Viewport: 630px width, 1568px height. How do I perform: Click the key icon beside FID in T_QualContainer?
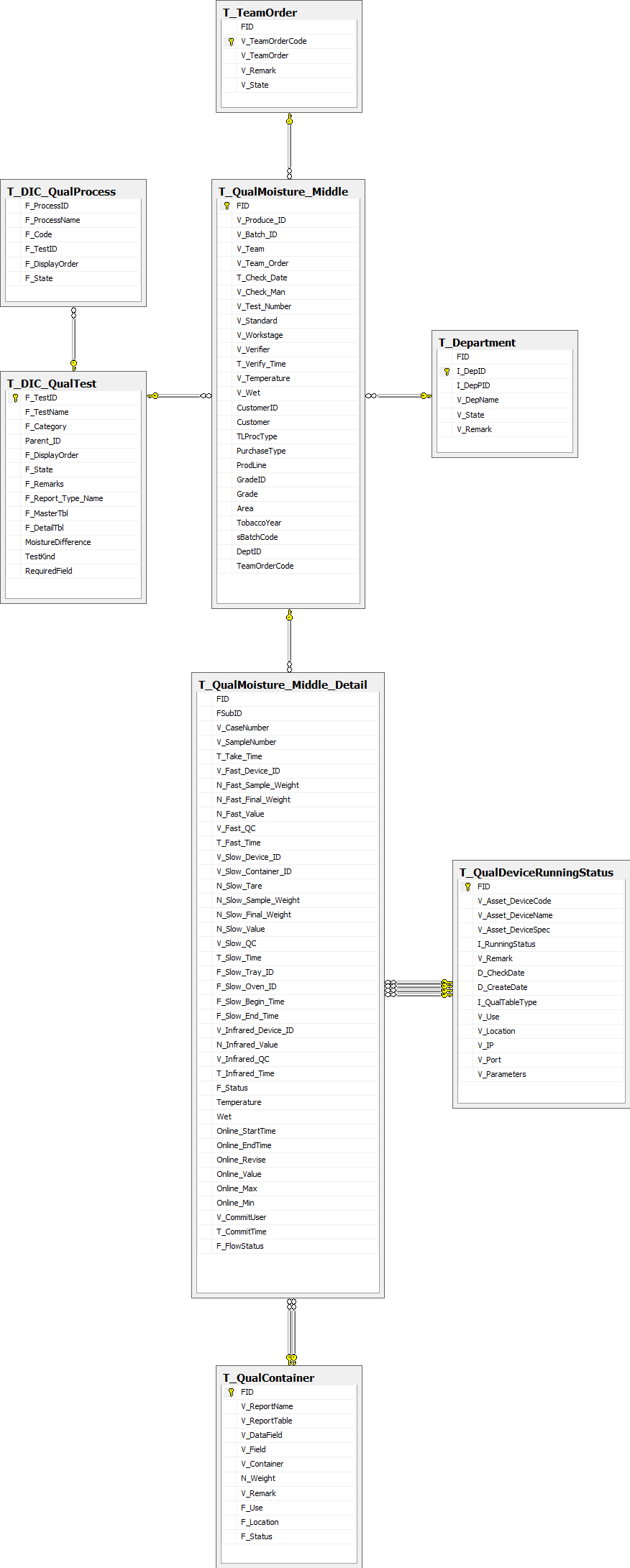(x=231, y=1392)
